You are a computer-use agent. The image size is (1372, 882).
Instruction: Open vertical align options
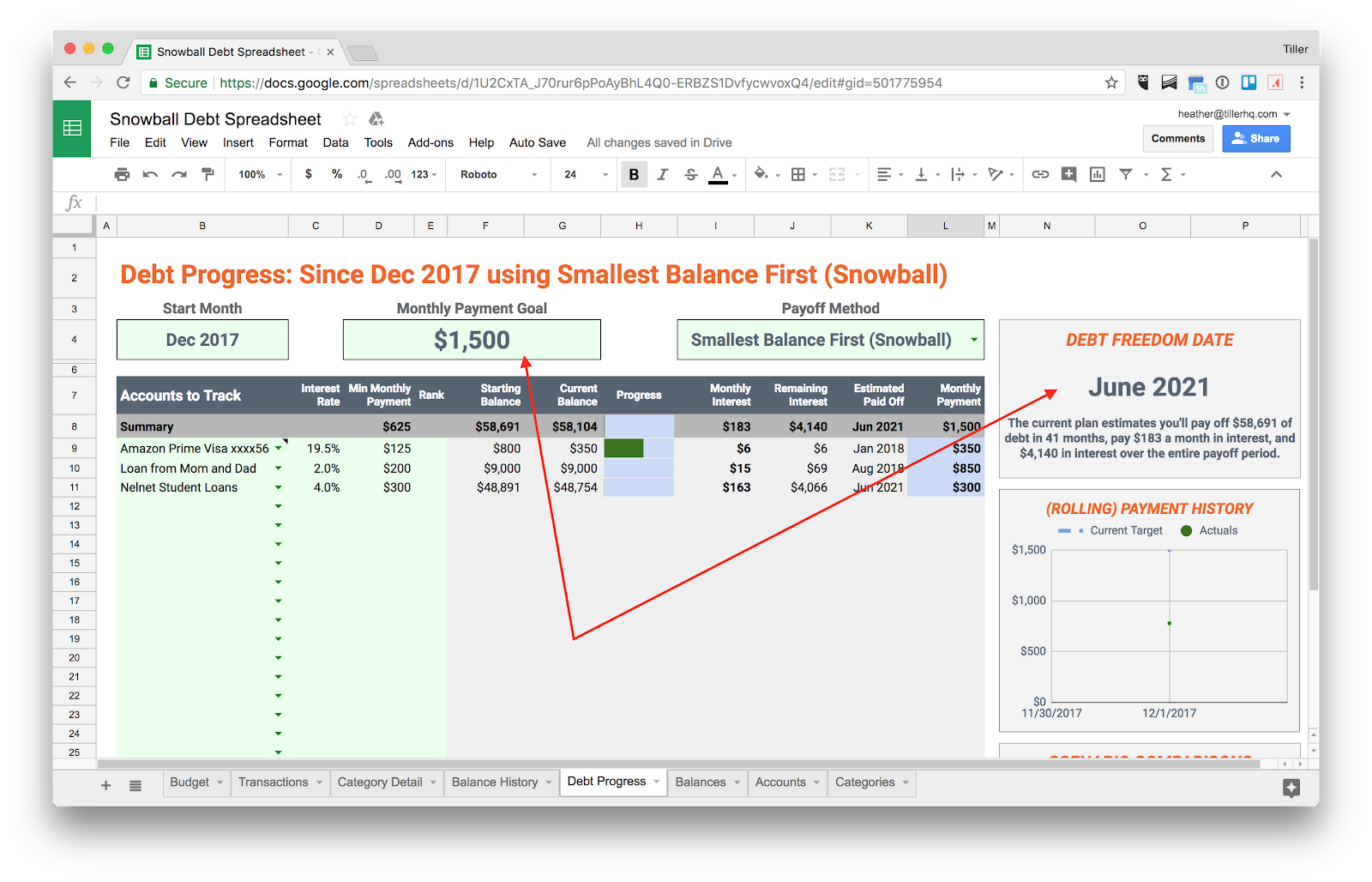[921, 174]
